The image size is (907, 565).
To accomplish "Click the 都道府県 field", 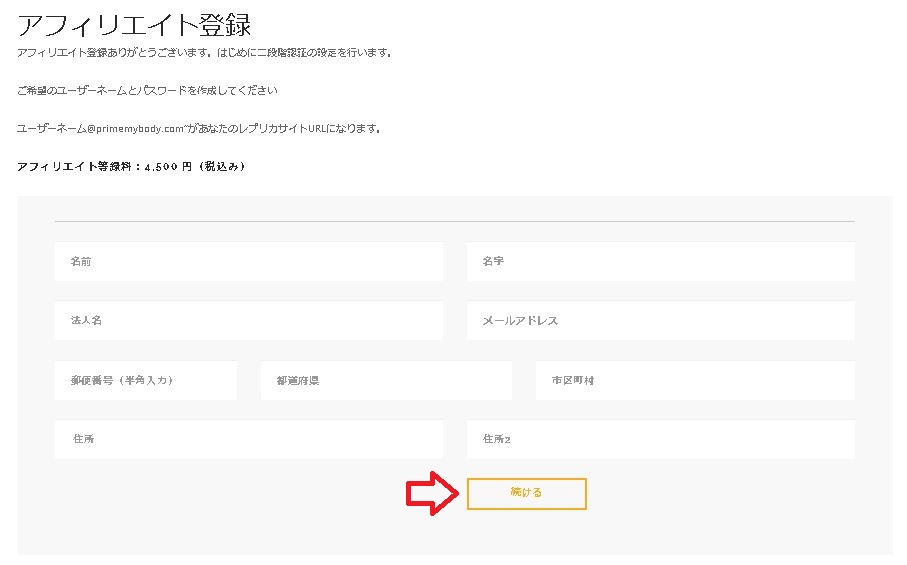I will [386, 381].
